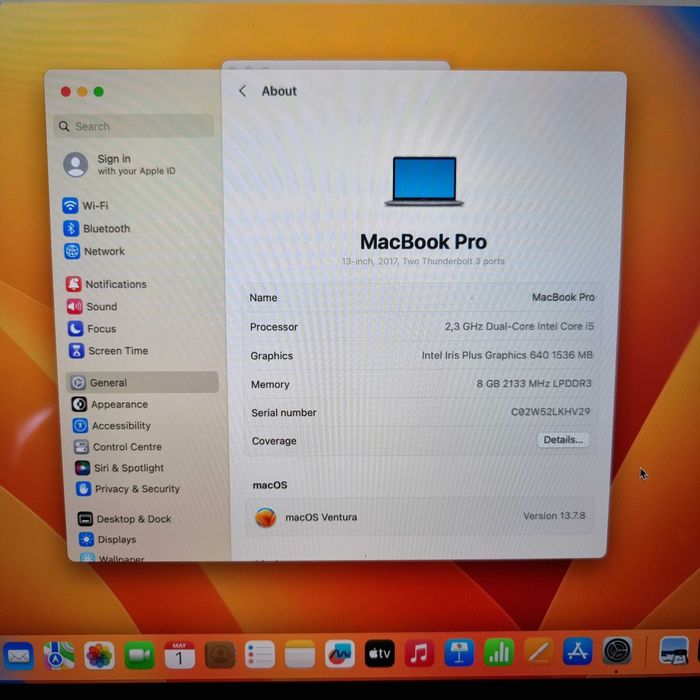This screenshot has height=700, width=700.
Task: Click the processor value 2,3 GHz Dual-Core Intel Core i5
Action: [x=519, y=326]
